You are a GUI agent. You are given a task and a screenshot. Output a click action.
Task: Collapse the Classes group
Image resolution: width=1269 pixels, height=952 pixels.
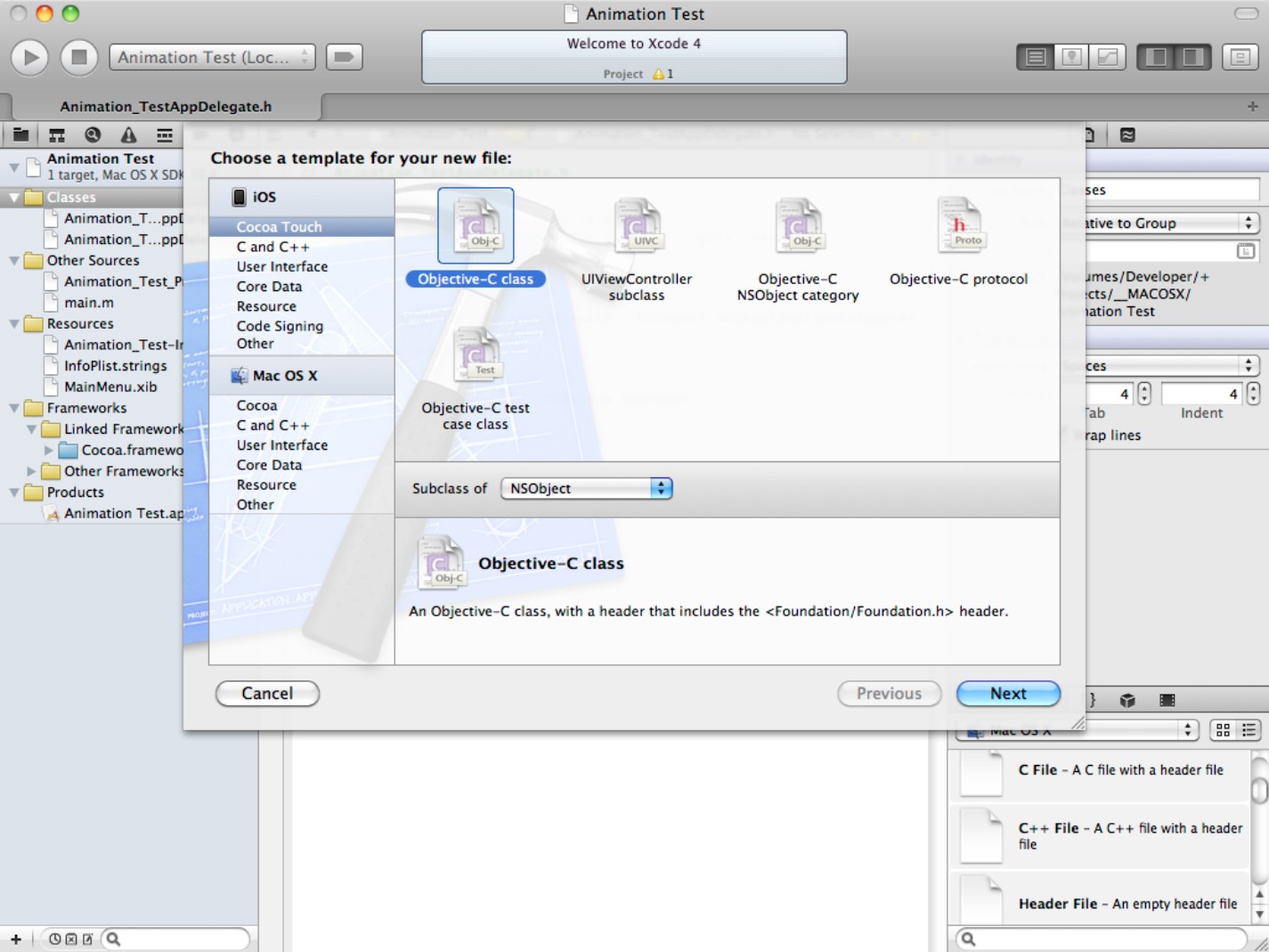pyautogui.click(x=14, y=198)
